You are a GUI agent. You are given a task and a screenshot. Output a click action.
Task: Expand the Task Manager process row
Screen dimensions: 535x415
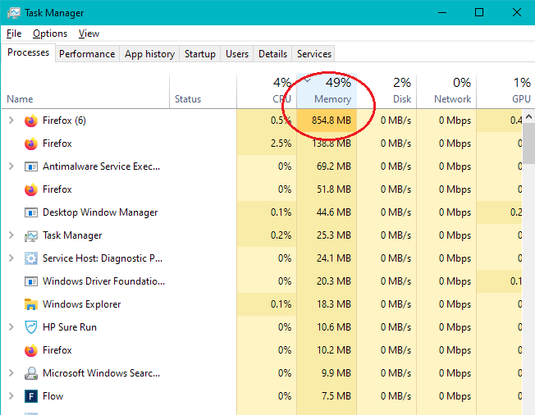(11, 235)
